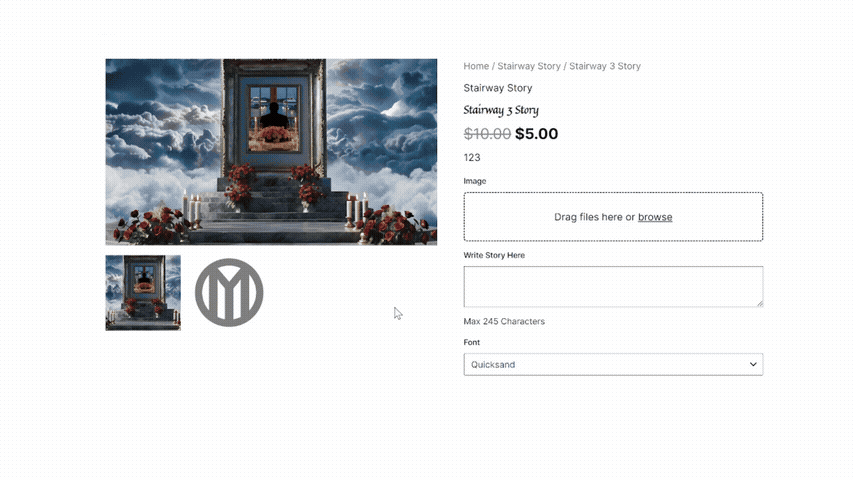This screenshot has width=853, height=480.
Task: Click the circular M logo thumbnail
Action: pos(229,293)
